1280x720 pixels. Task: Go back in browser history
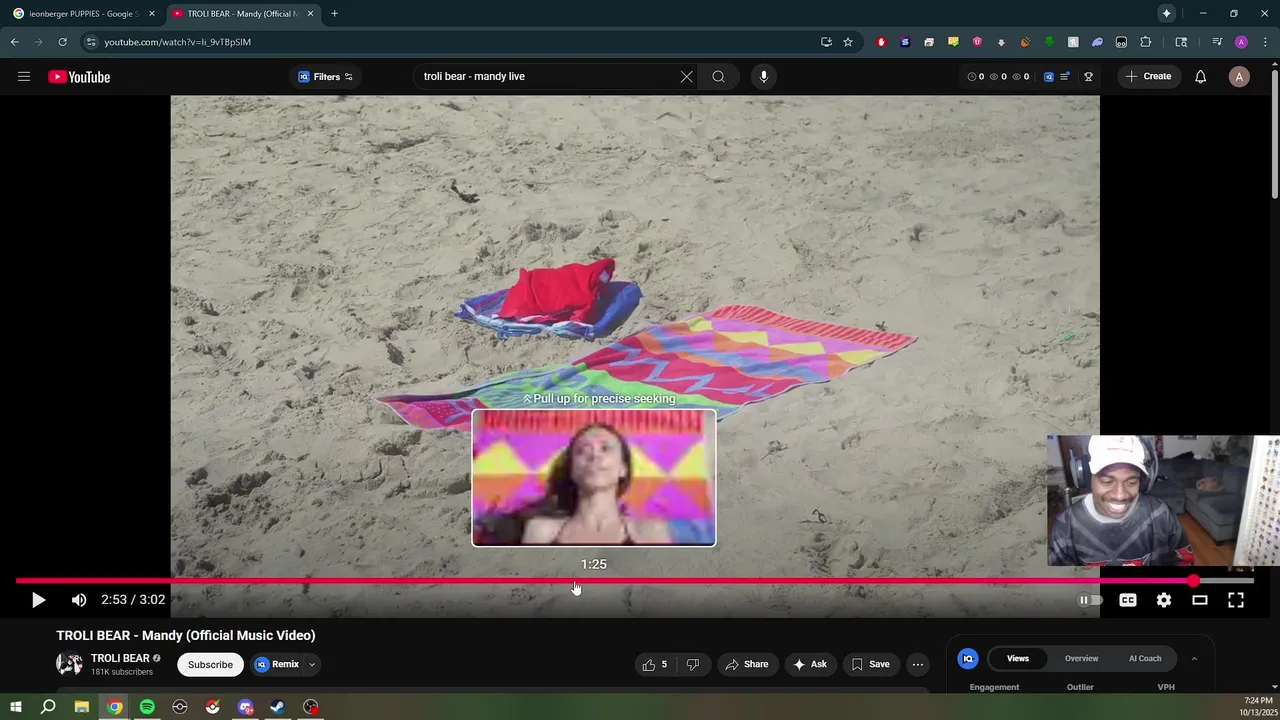pyautogui.click(x=15, y=42)
